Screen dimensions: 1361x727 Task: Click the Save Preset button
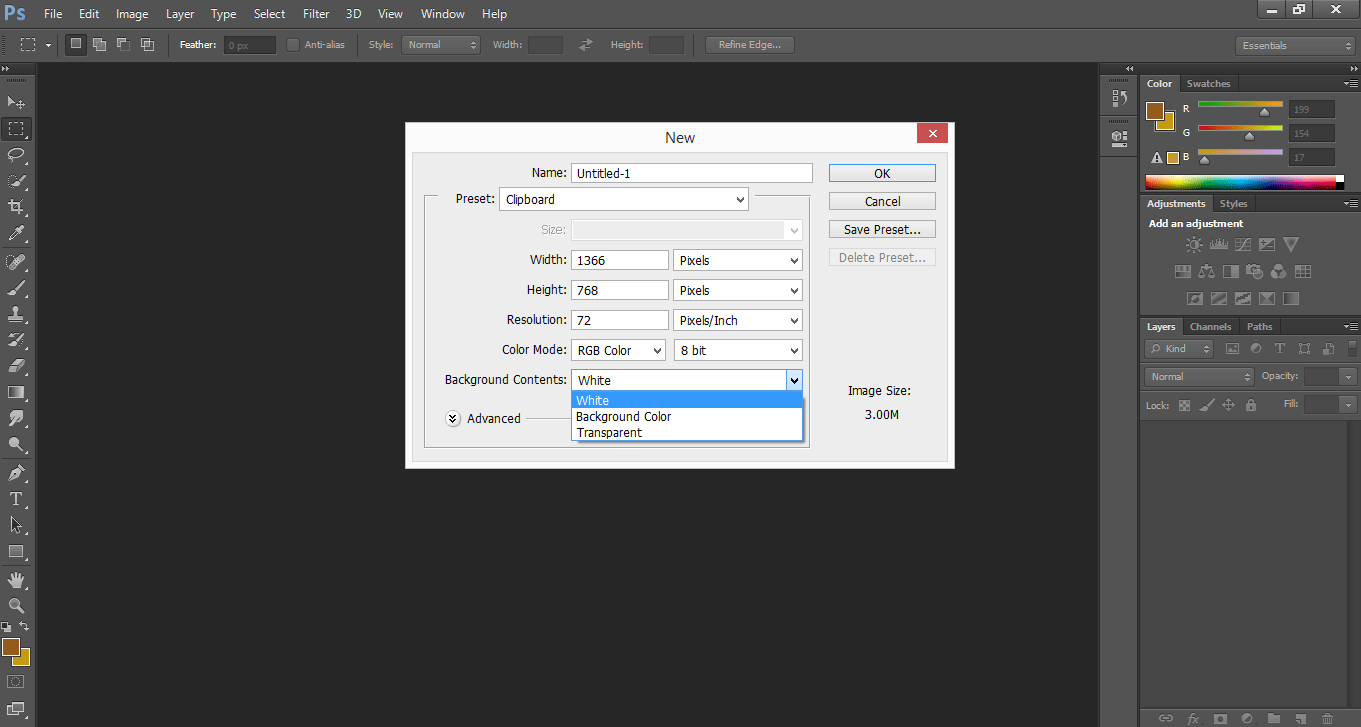tap(881, 228)
